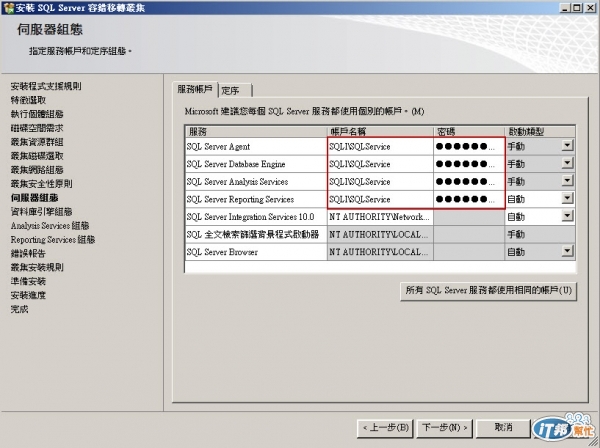
Task: Proceed with 下一步(N) button
Action: click(445, 428)
